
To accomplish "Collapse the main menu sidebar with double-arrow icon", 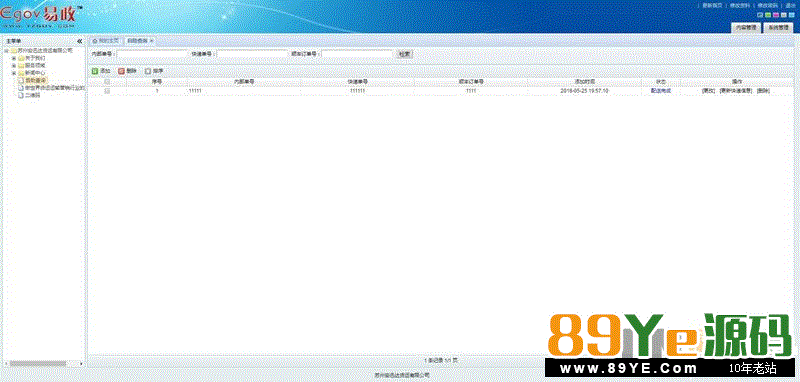I will click(80, 41).
